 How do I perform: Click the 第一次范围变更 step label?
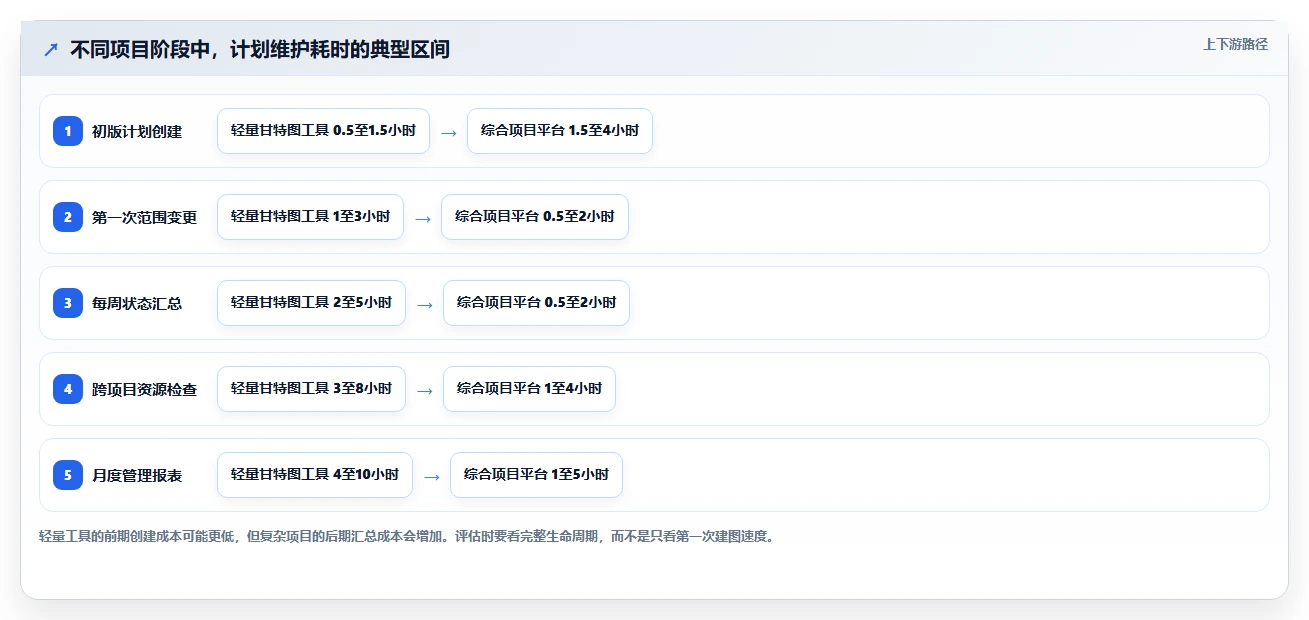(x=144, y=217)
